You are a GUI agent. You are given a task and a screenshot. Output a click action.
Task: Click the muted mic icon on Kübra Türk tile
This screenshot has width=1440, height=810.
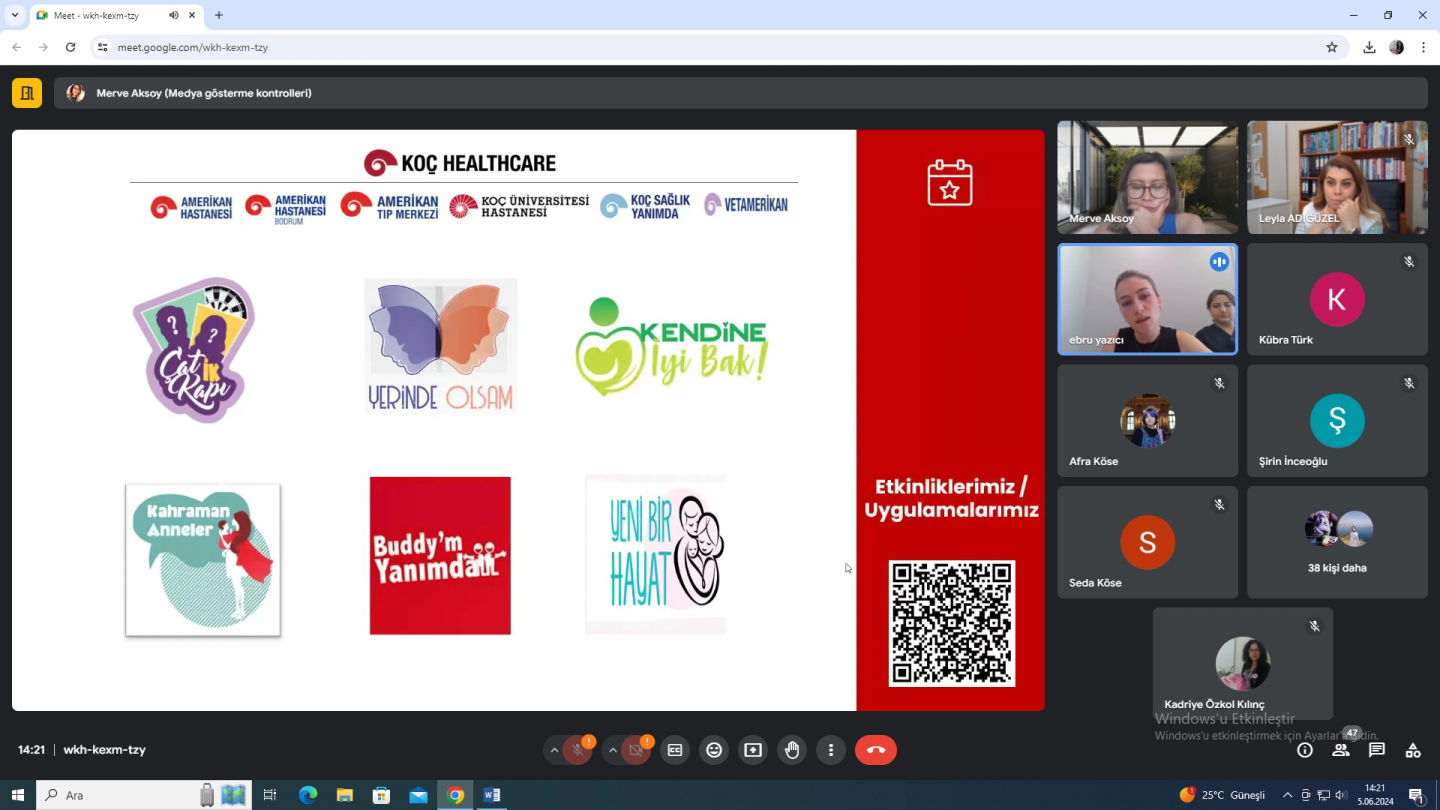1409,262
